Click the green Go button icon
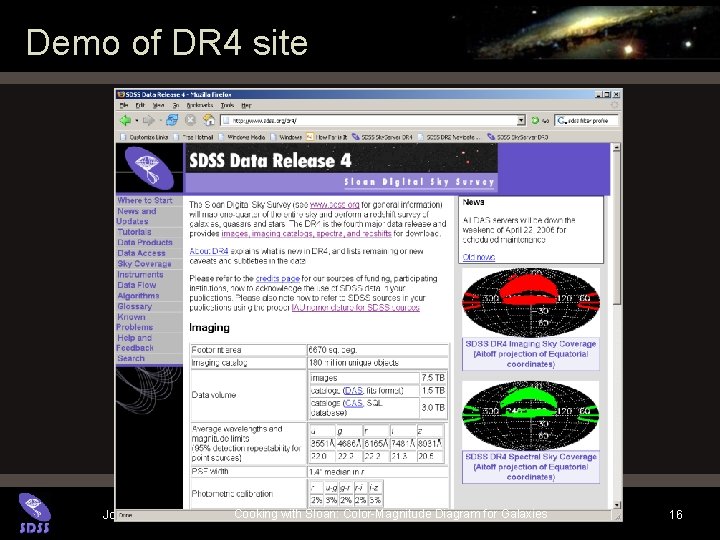Screen dimensions: 720x540 (535, 120)
